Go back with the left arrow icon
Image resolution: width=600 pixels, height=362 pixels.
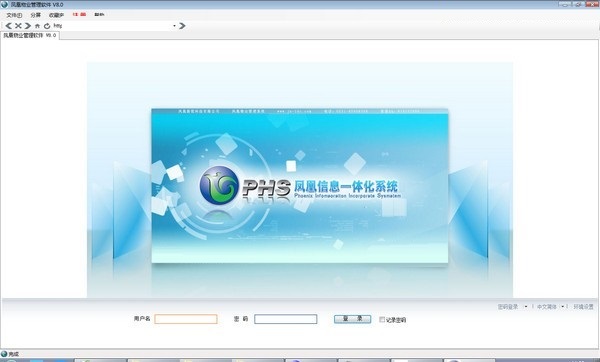[x=8, y=26]
